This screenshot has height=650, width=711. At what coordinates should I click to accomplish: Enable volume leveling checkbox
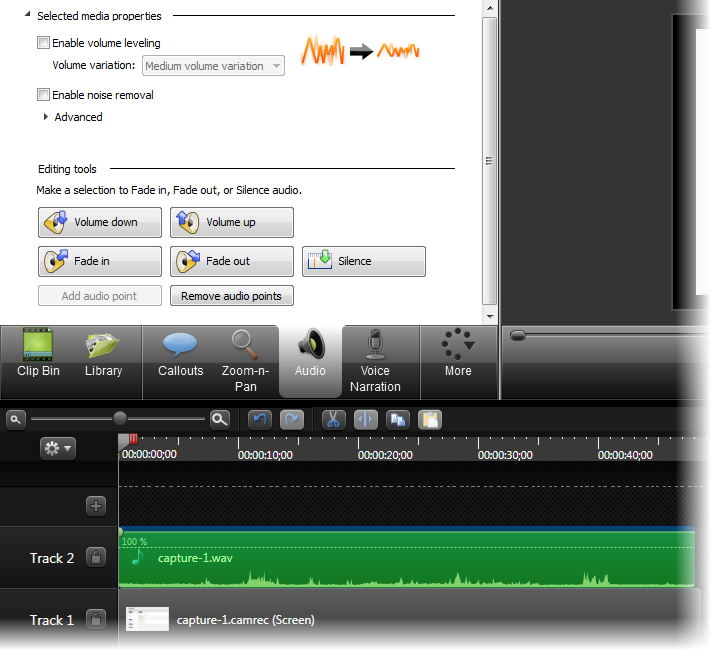pos(43,43)
